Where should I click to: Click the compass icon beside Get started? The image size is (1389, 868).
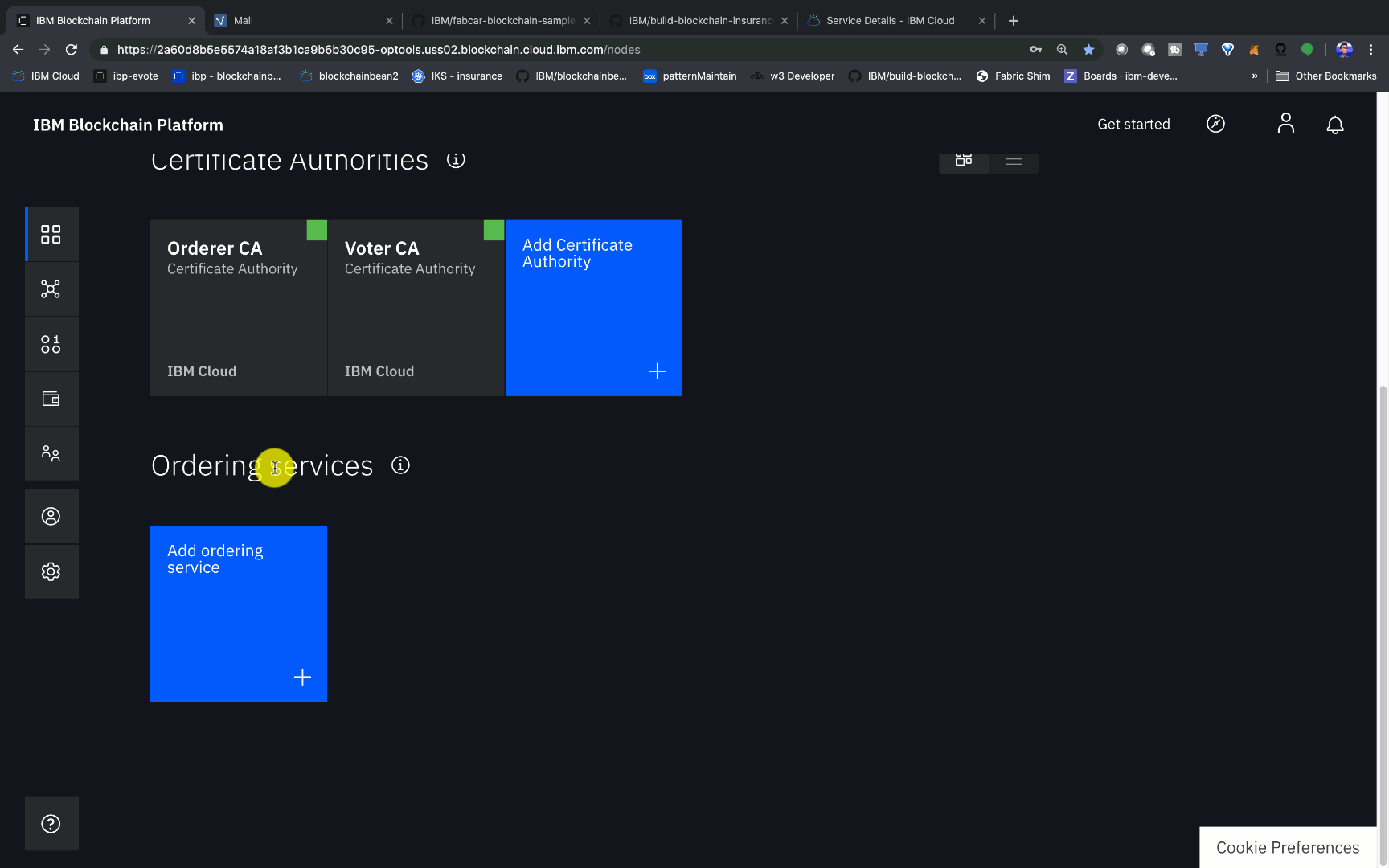1215,124
